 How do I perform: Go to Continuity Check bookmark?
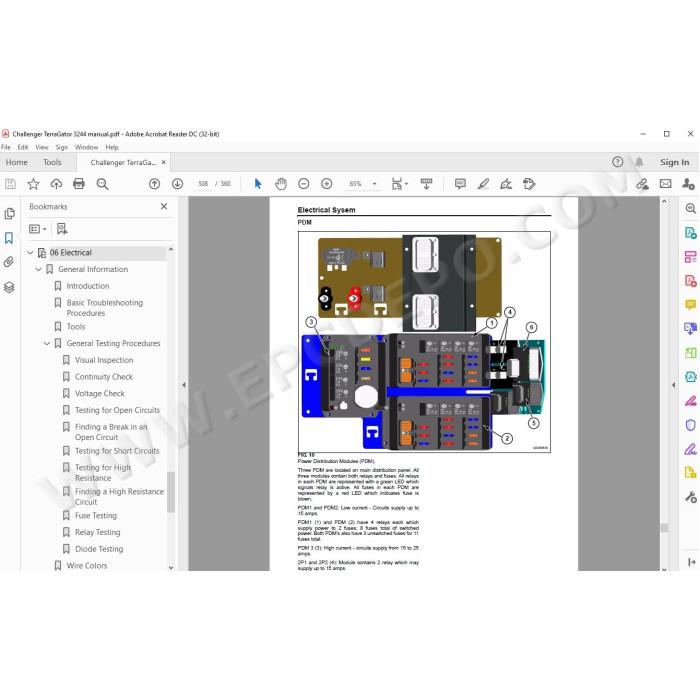104,377
